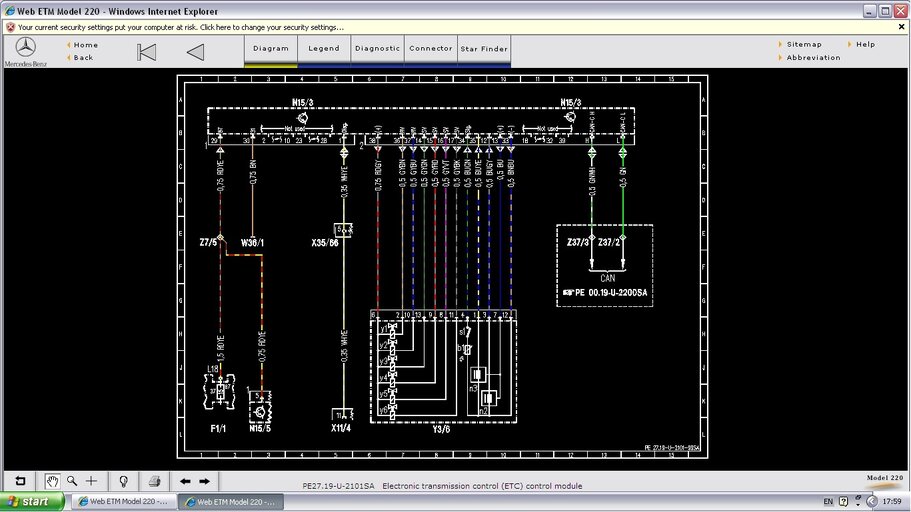Screen dimensions: 911x512
Task: Click the help question mark tray icon
Action: tap(844, 501)
